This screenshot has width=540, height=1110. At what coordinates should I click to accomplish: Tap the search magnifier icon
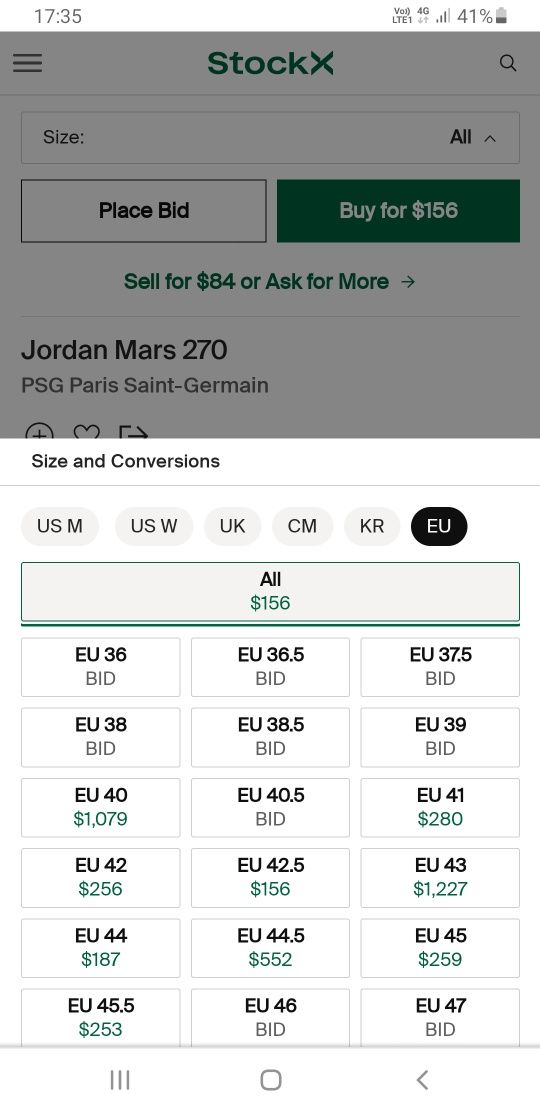(507, 63)
